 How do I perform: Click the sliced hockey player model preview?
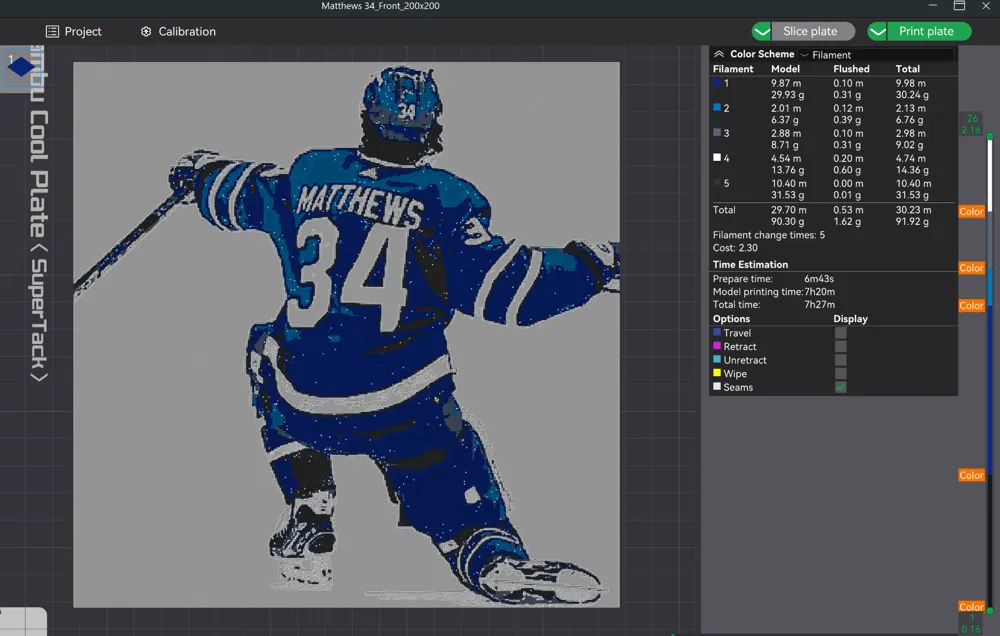point(346,334)
